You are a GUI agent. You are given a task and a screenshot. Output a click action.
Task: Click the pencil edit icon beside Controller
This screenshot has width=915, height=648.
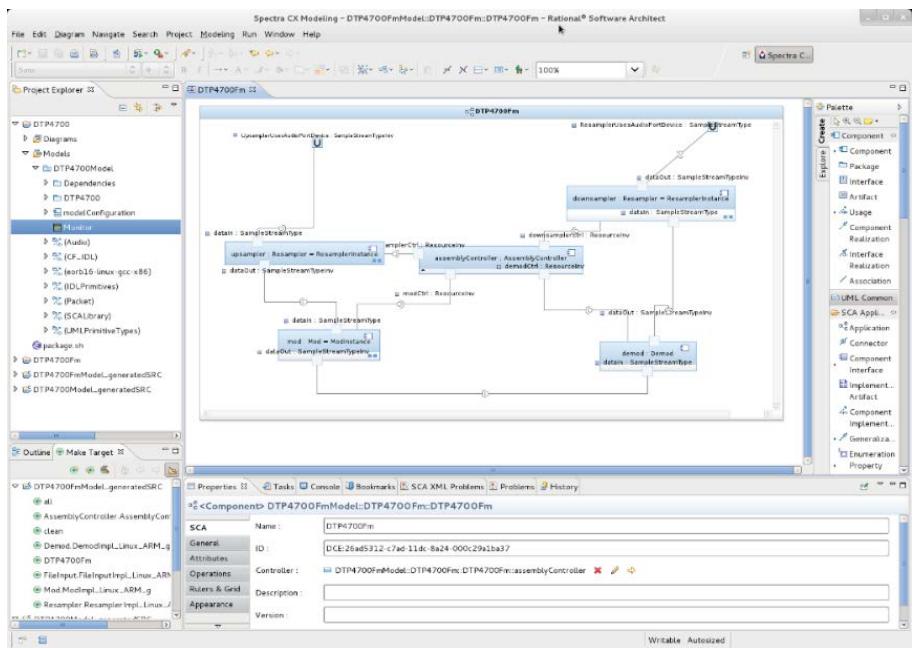614,570
